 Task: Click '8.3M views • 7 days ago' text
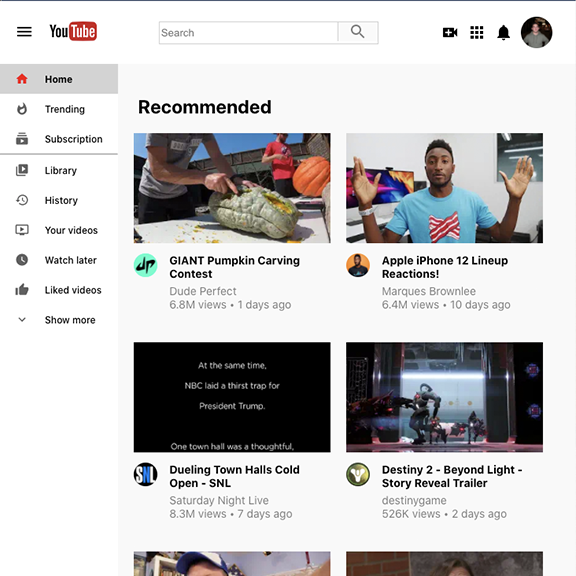coord(231,514)
